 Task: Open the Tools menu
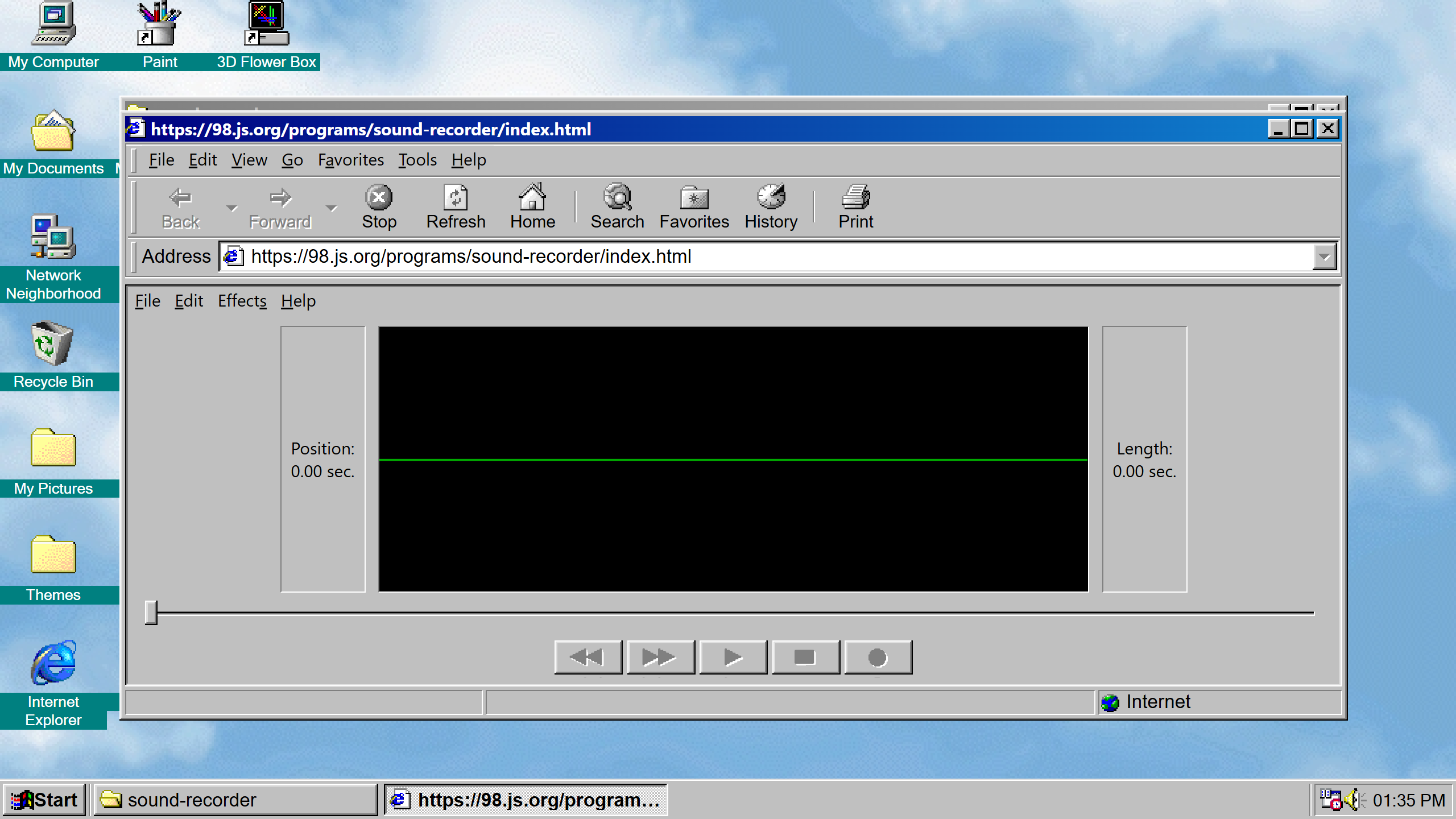[x=417, y=160]
